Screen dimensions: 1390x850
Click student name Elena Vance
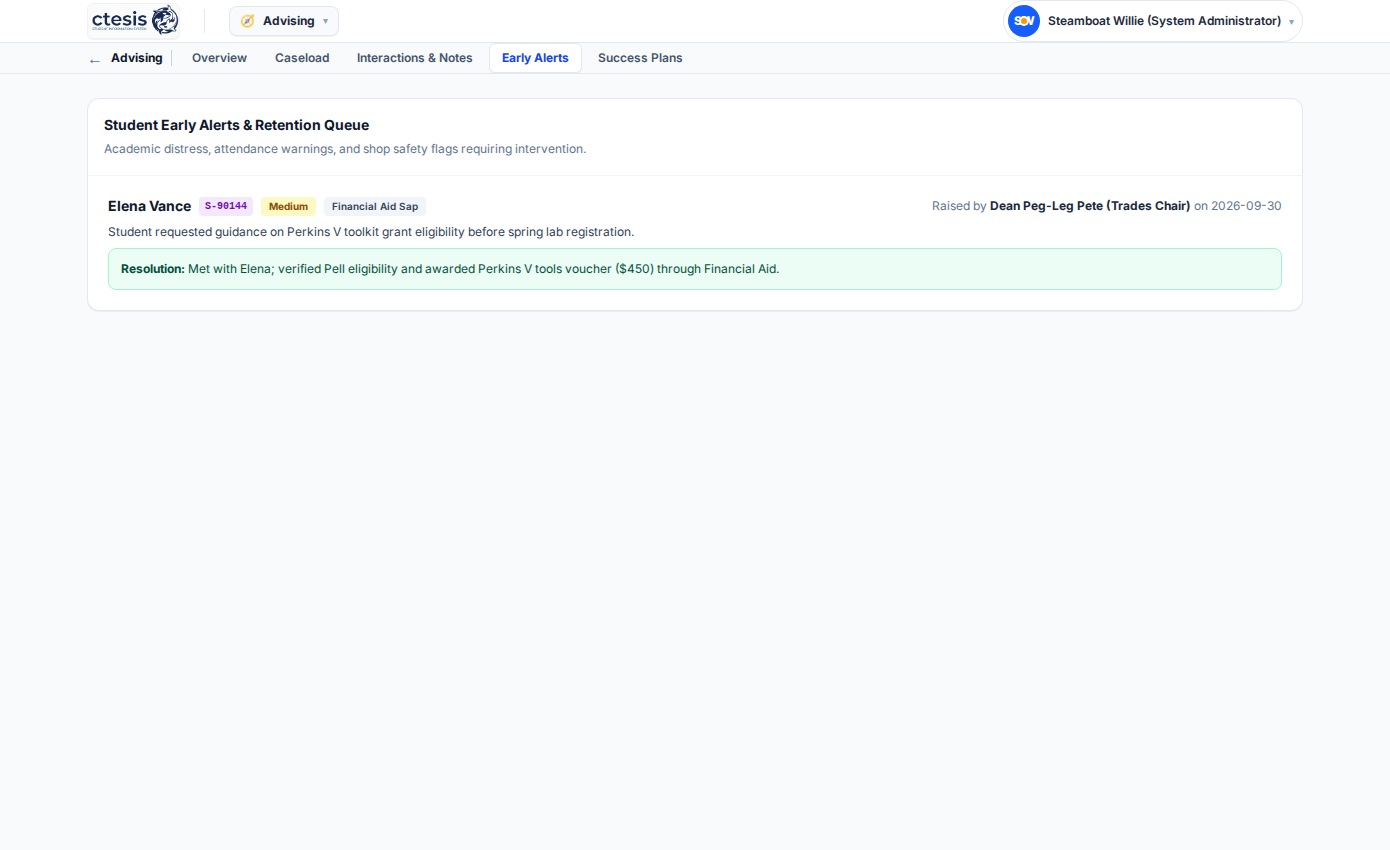point(149,206)
